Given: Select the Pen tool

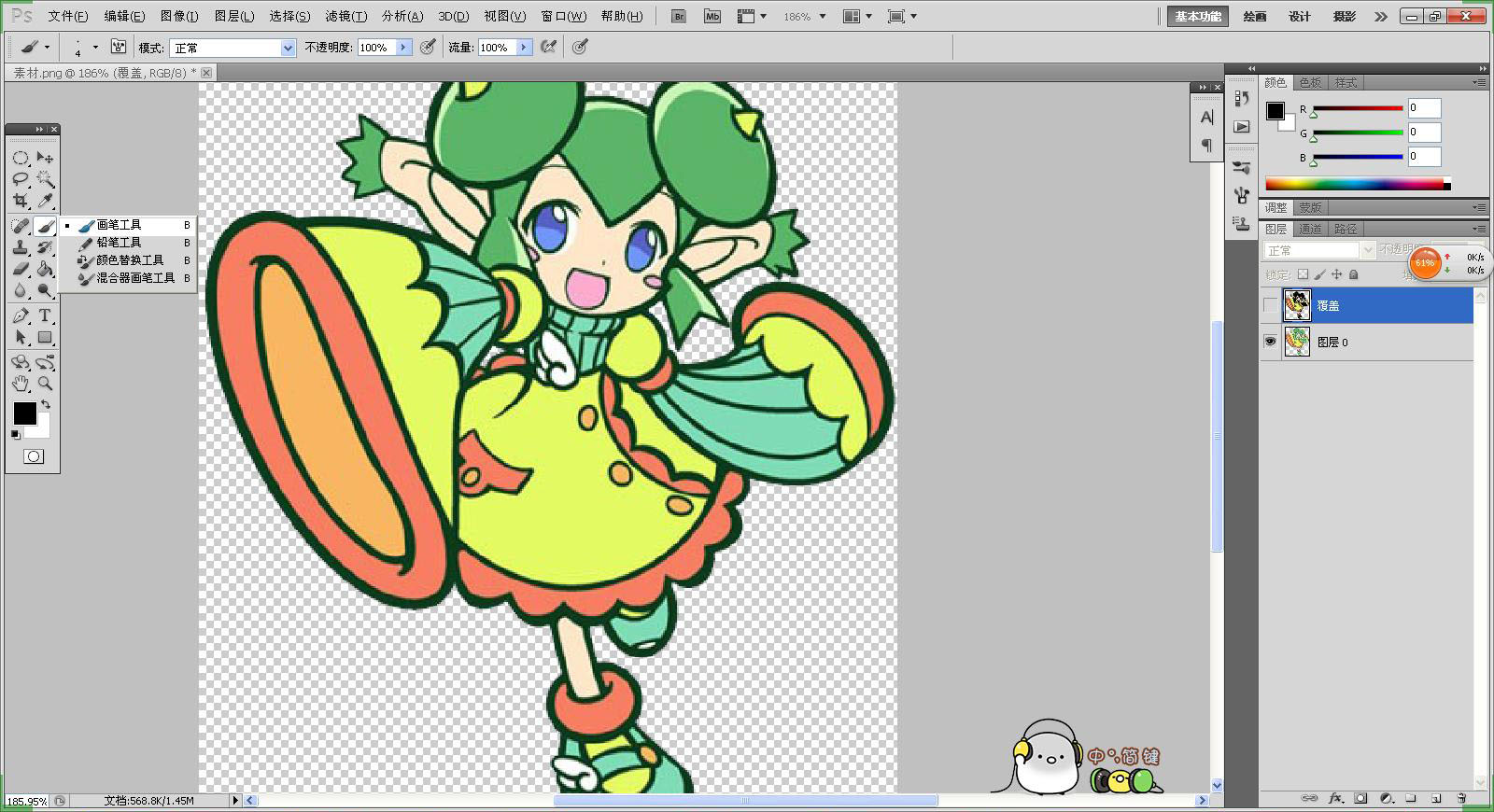Looking at the screenshot, I should pos(21,315).
